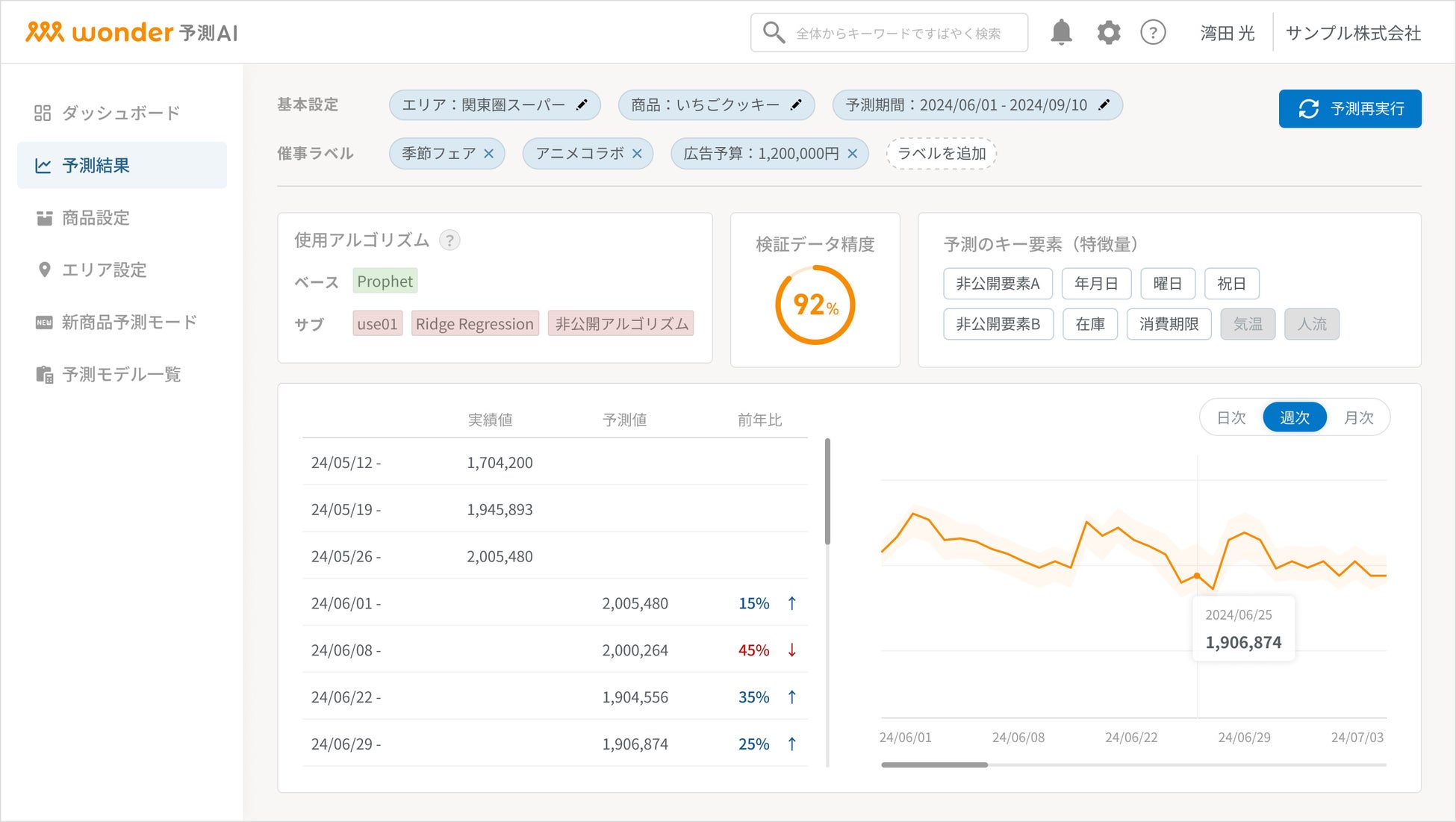Switch chart to 日次 view
1456x822 pixels.
[x=1231, y=417]
